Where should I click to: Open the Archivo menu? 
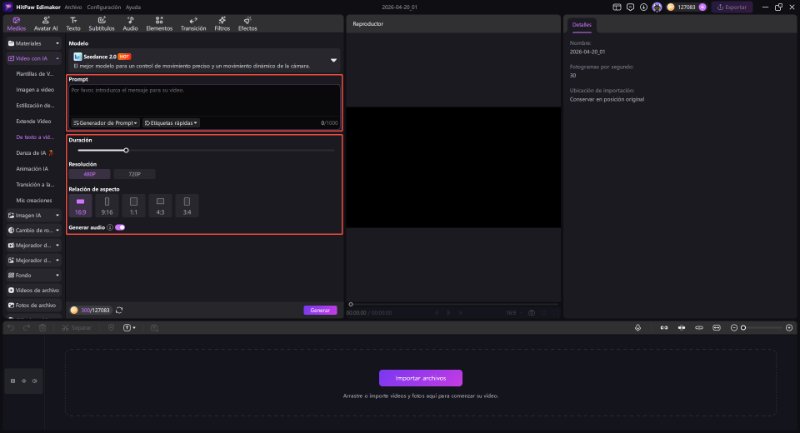(x=73, y=6)
